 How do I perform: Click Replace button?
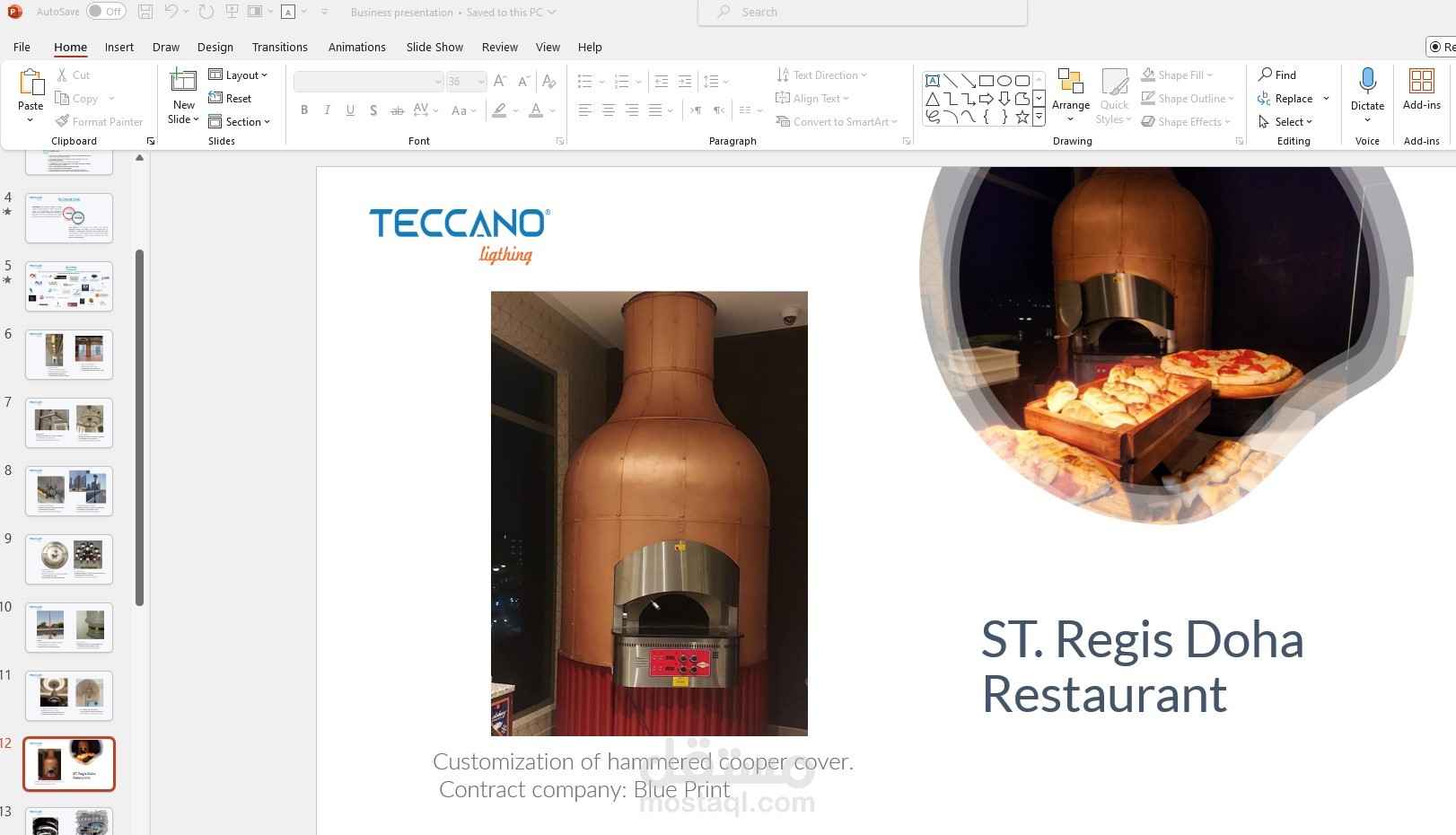point(1285,99)
